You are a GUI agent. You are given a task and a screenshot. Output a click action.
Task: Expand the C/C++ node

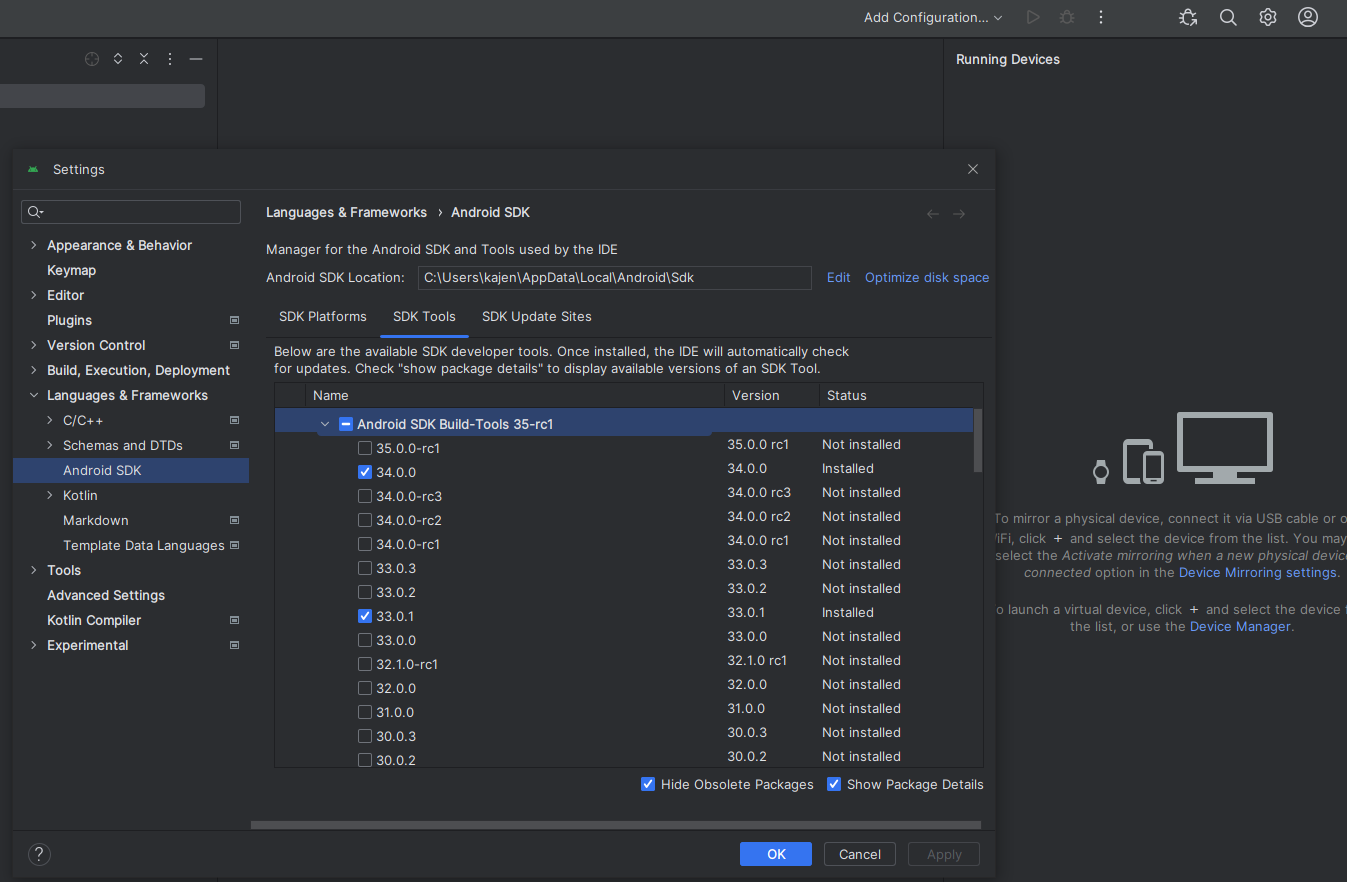pyautogui.click(x=50, y=420)
